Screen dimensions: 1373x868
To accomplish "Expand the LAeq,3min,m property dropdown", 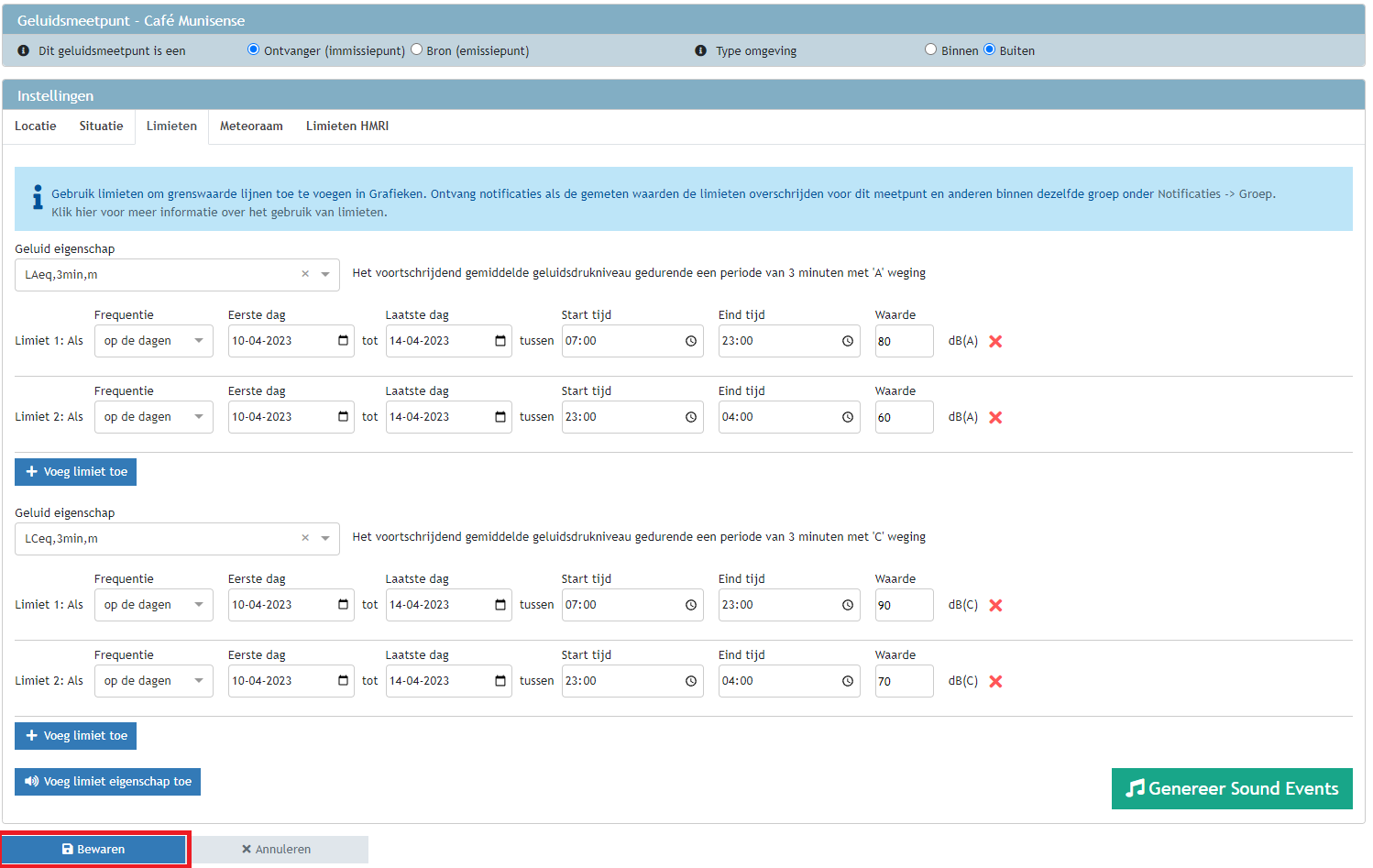I will 325,274.
